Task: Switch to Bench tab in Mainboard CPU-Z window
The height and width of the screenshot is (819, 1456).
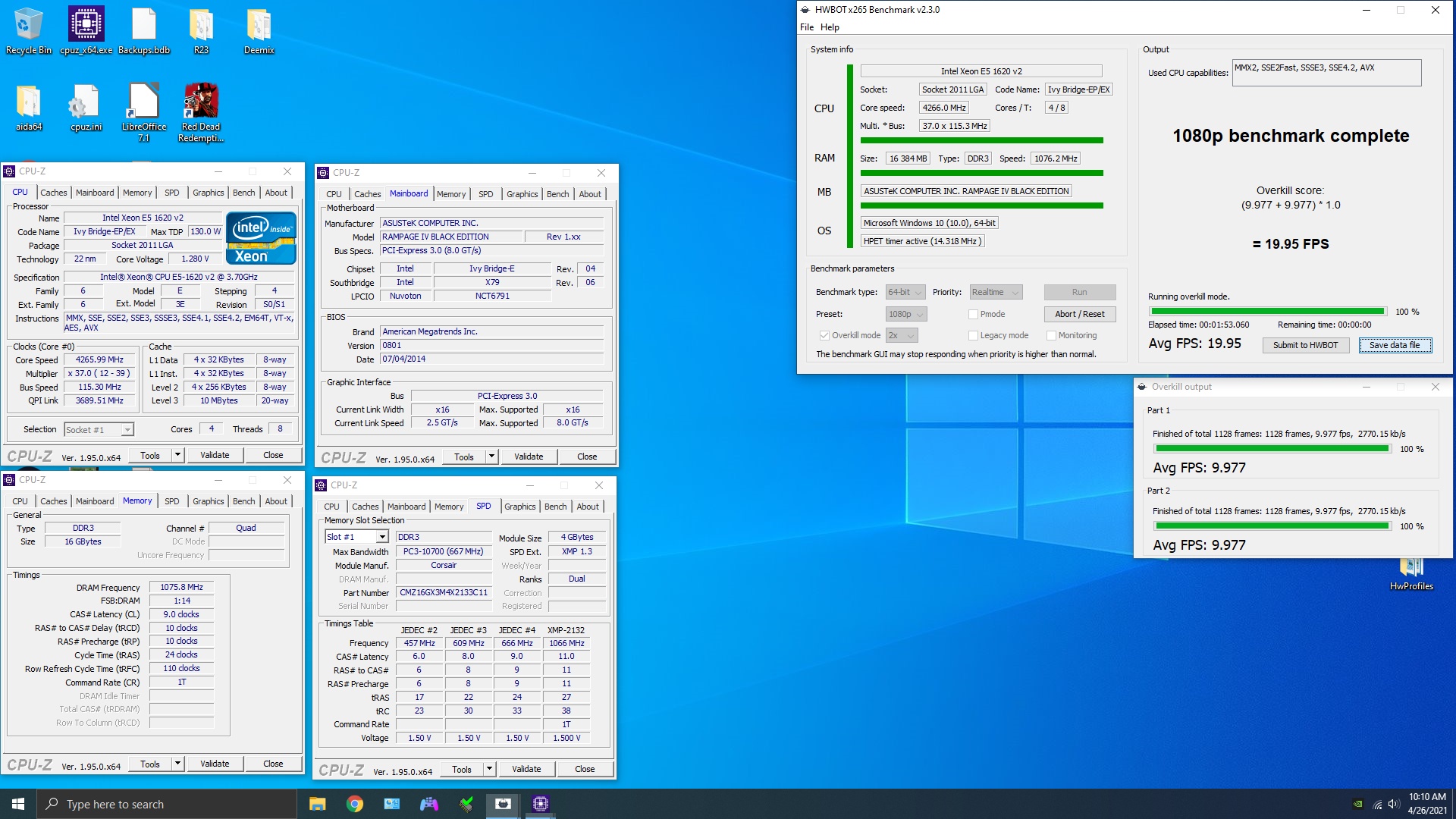Action: [x=557, y=194]
